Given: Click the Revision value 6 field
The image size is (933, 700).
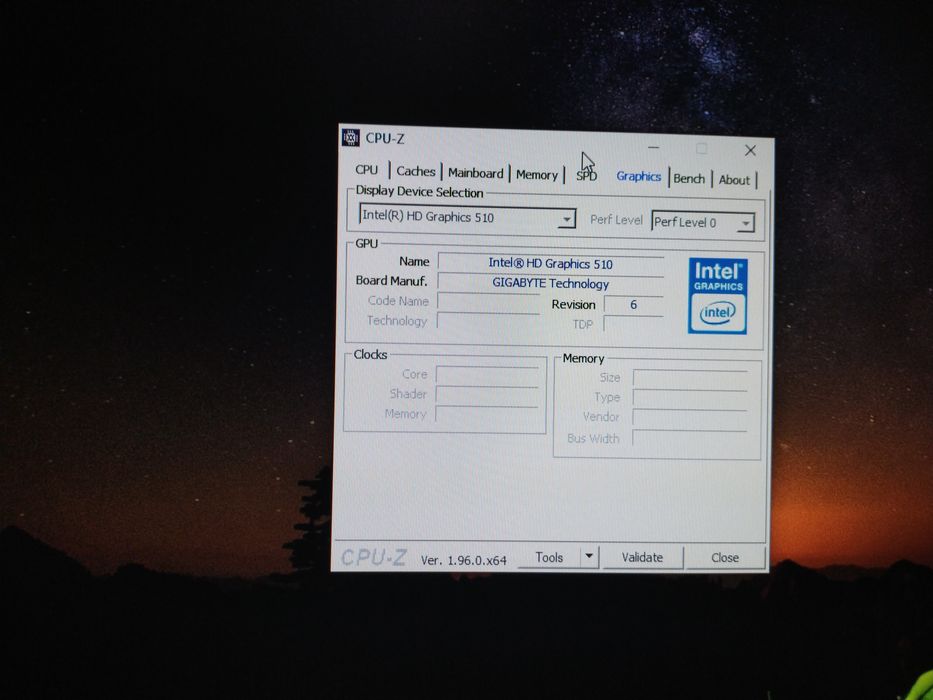Looking at the screenshot, I should (633, 305).
